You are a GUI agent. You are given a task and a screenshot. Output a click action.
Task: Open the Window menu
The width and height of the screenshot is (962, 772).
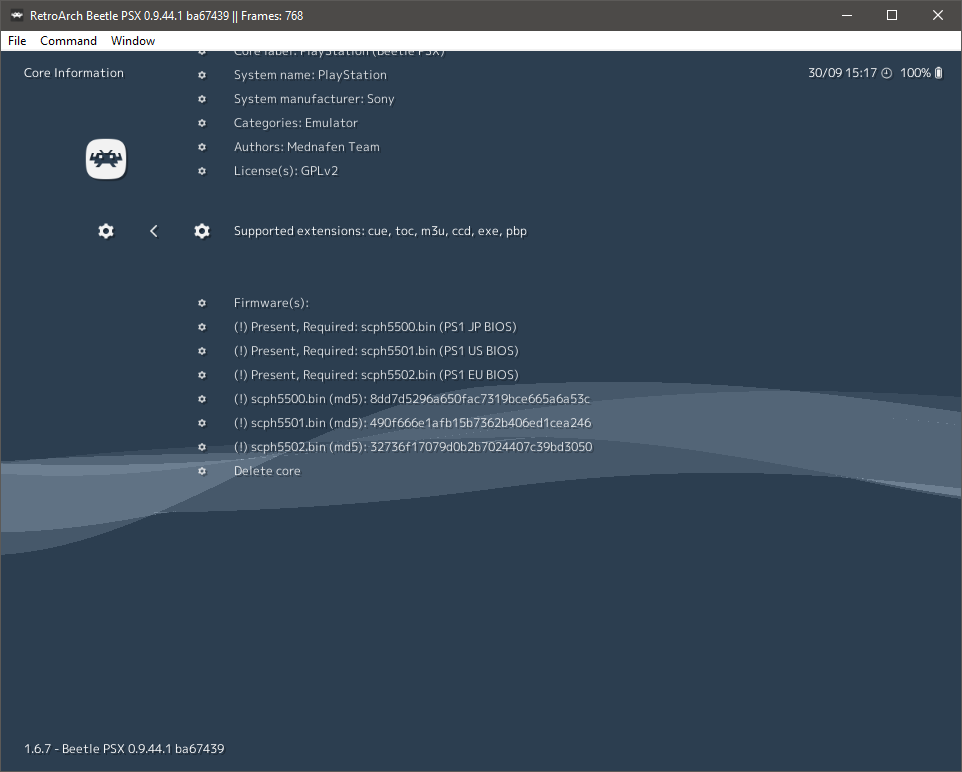pos(133,41)
